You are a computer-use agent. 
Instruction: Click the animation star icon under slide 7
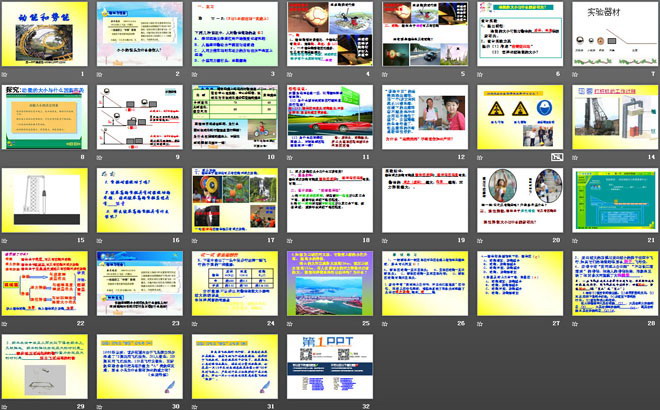575,75
